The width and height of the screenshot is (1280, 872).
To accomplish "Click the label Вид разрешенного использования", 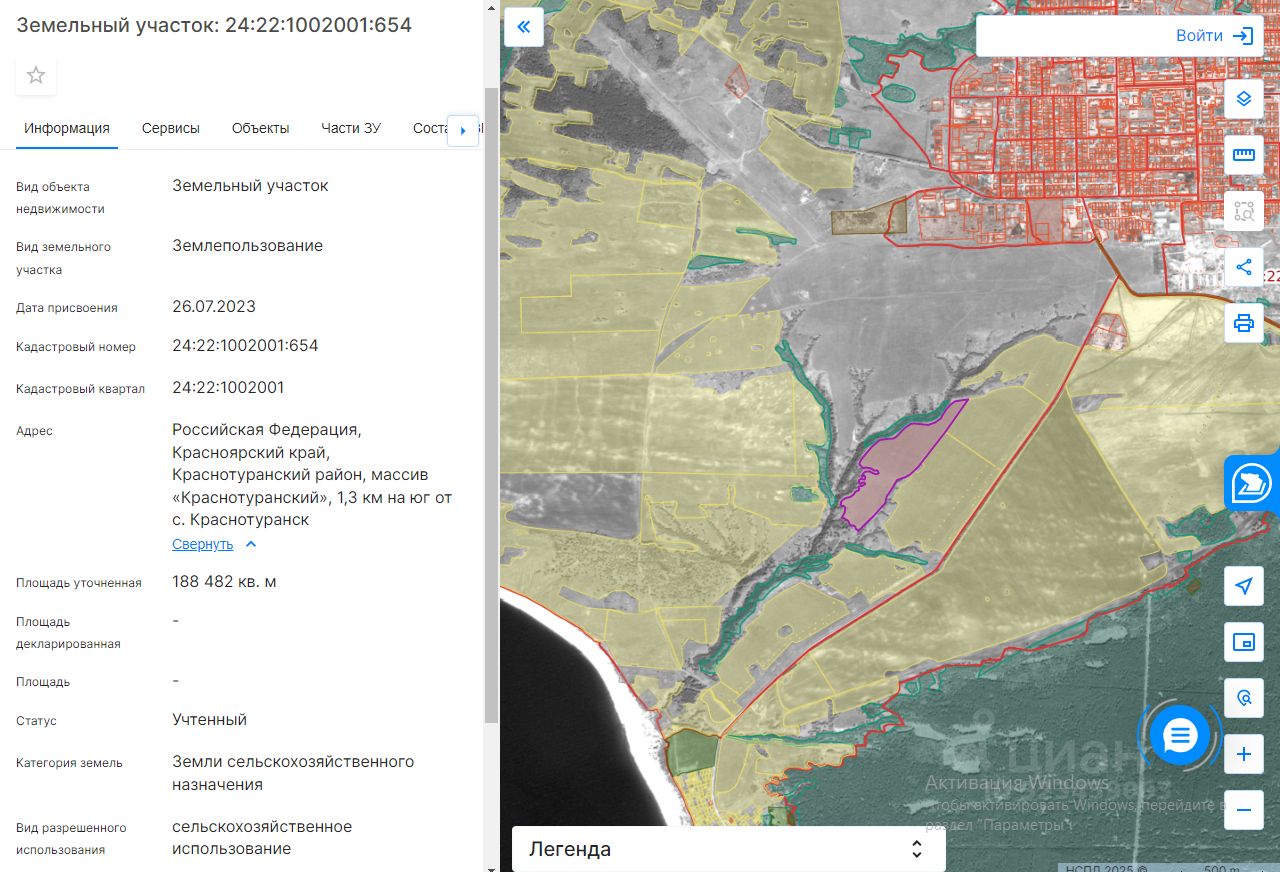I will pyautogui.click(x=71, y=839).
